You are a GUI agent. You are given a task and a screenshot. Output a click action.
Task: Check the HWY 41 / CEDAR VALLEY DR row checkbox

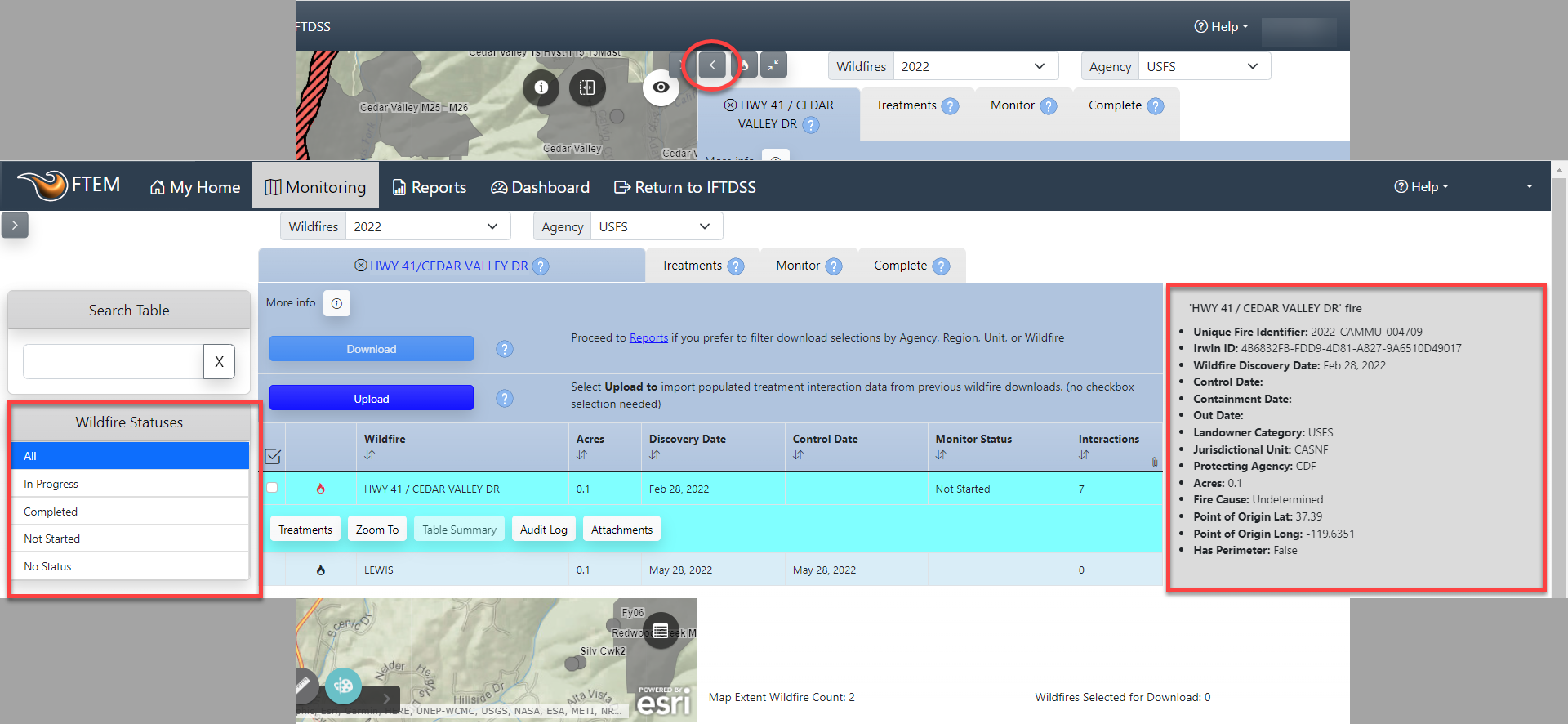[272, 488]
